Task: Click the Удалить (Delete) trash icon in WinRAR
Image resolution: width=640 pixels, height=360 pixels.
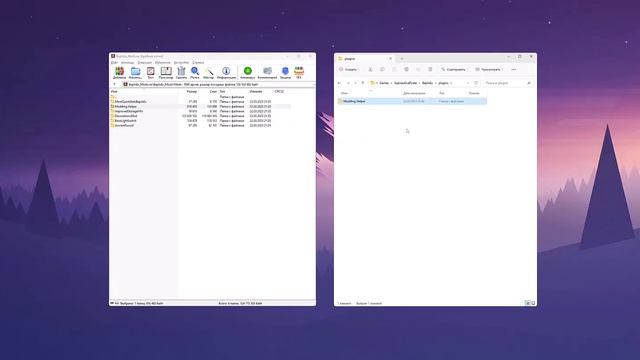Action: click(x=181, y=73)
